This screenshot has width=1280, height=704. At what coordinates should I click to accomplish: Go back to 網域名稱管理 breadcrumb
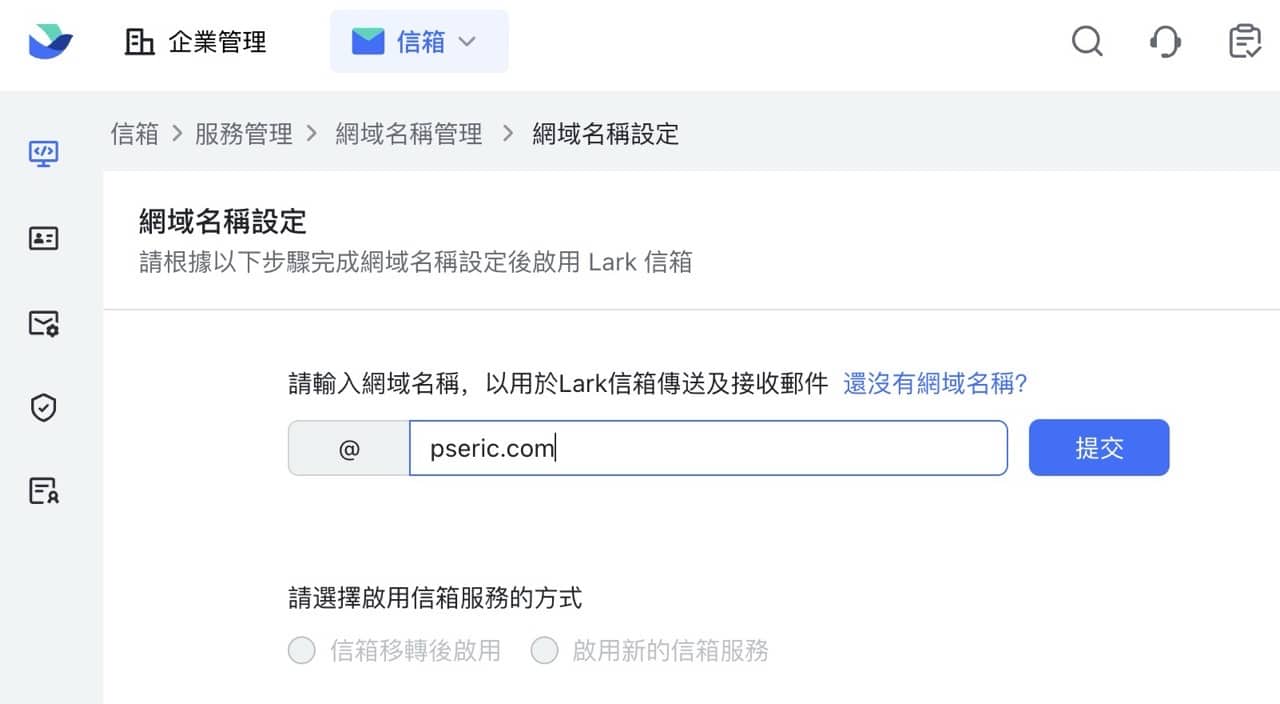click(x=409, y=134)
